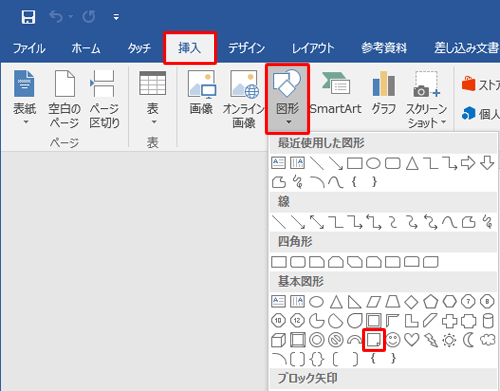Select the decagon shape labeled 10

pos(278,321)
